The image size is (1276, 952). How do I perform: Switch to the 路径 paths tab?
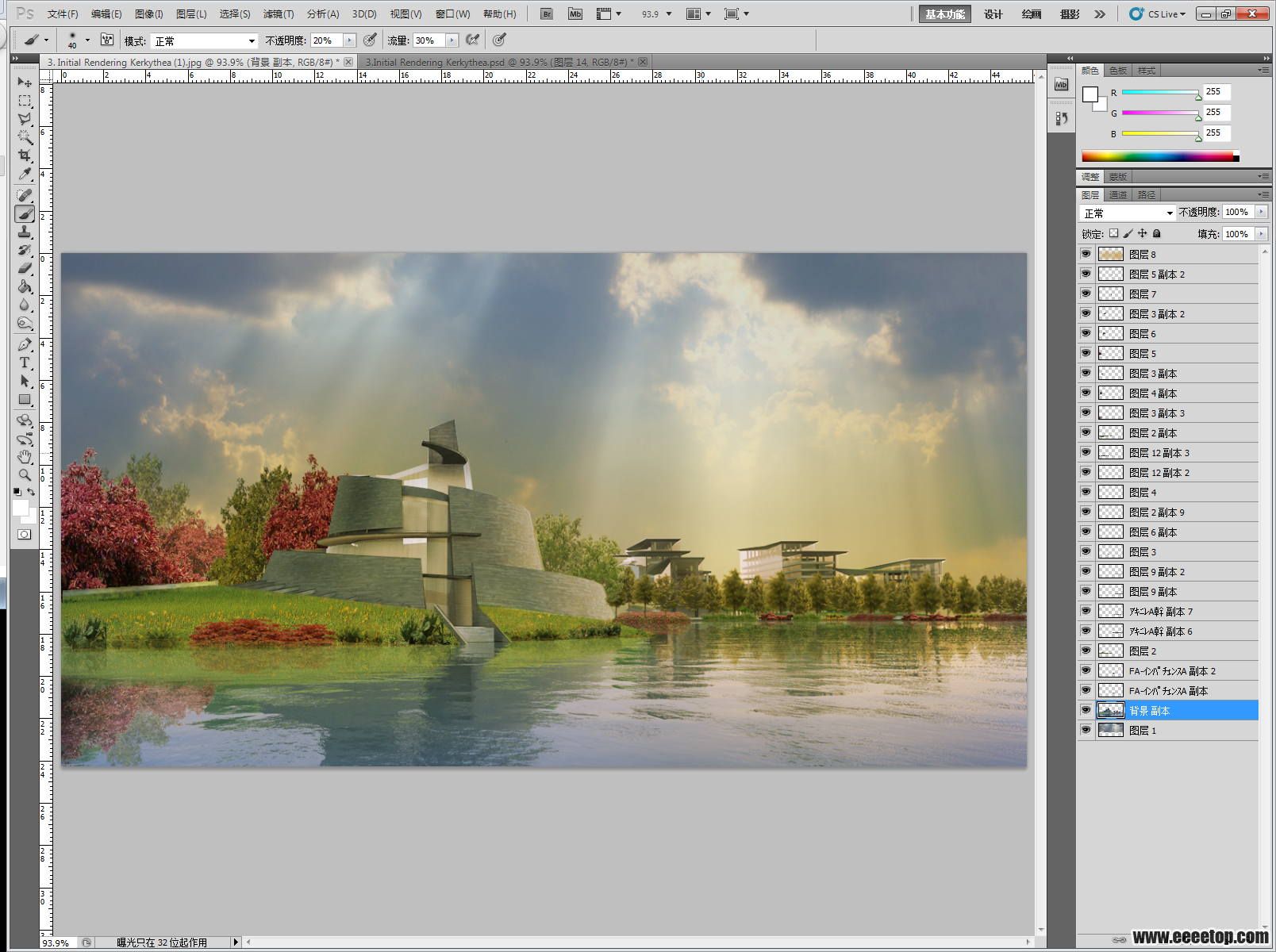(x=1147, y=194)
